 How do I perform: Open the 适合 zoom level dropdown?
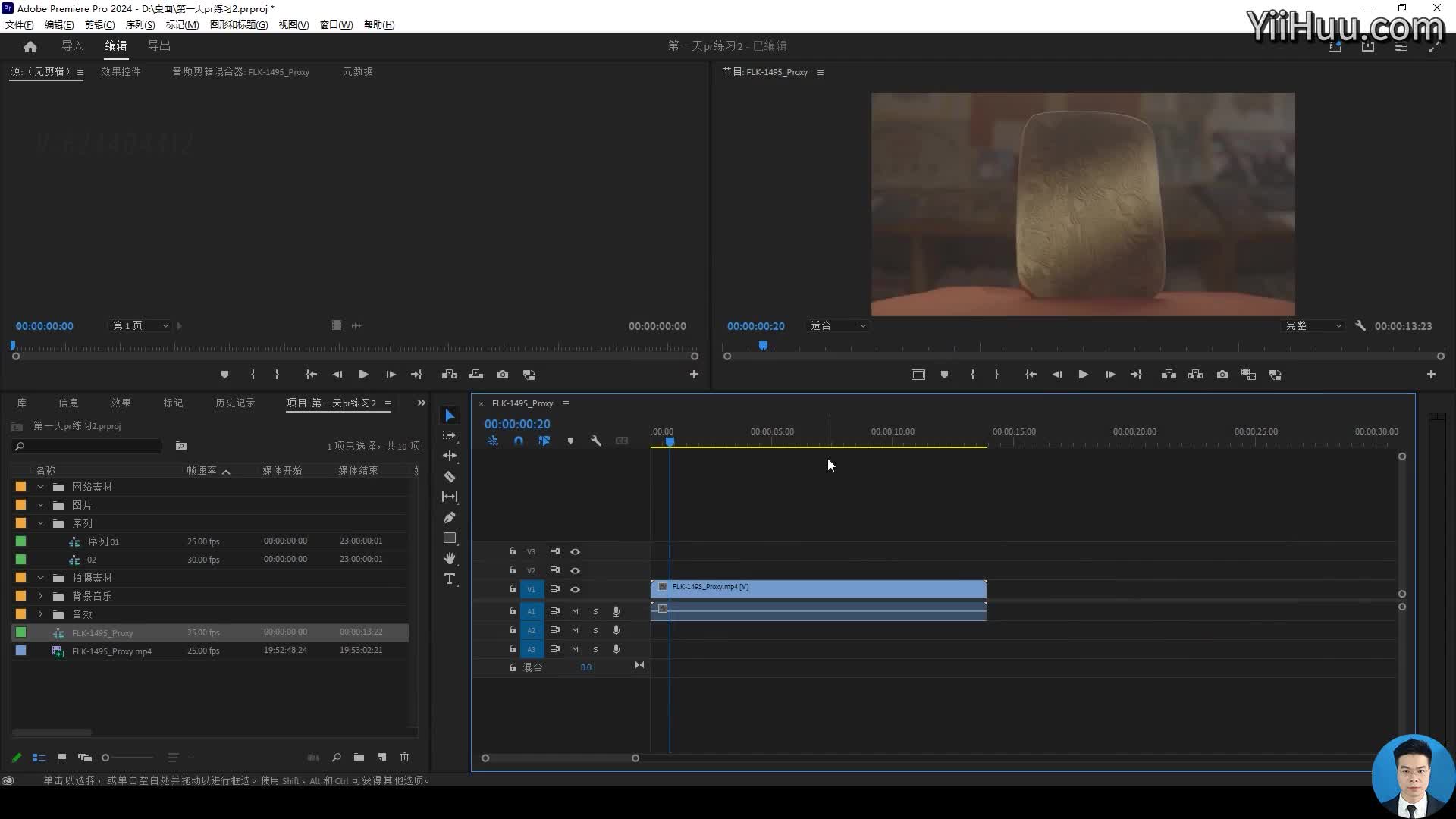[x=838, y=325]
